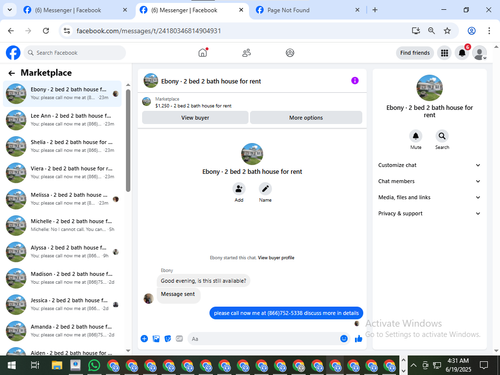The width and height of the screenshot is (500, 375).
Task: Open browser zoom magnifier icon
Action: [x=431, y=31]
